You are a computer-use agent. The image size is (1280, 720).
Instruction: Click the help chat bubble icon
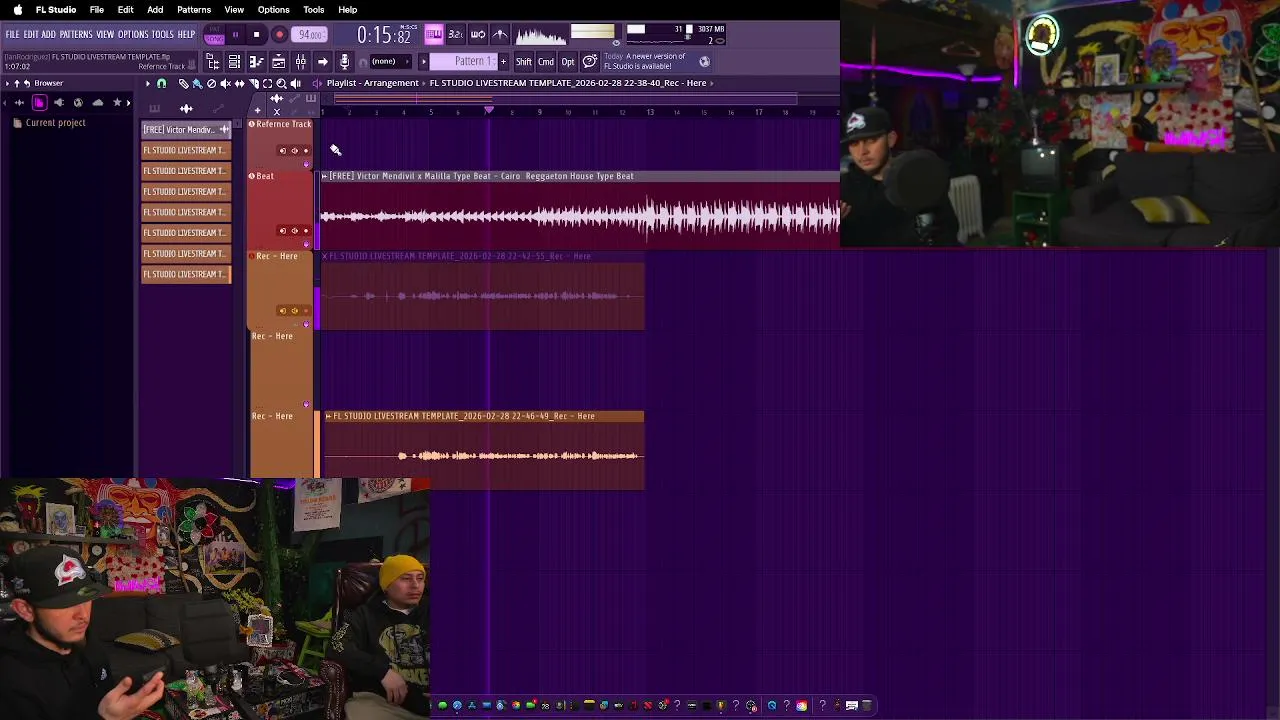(589, 62)
